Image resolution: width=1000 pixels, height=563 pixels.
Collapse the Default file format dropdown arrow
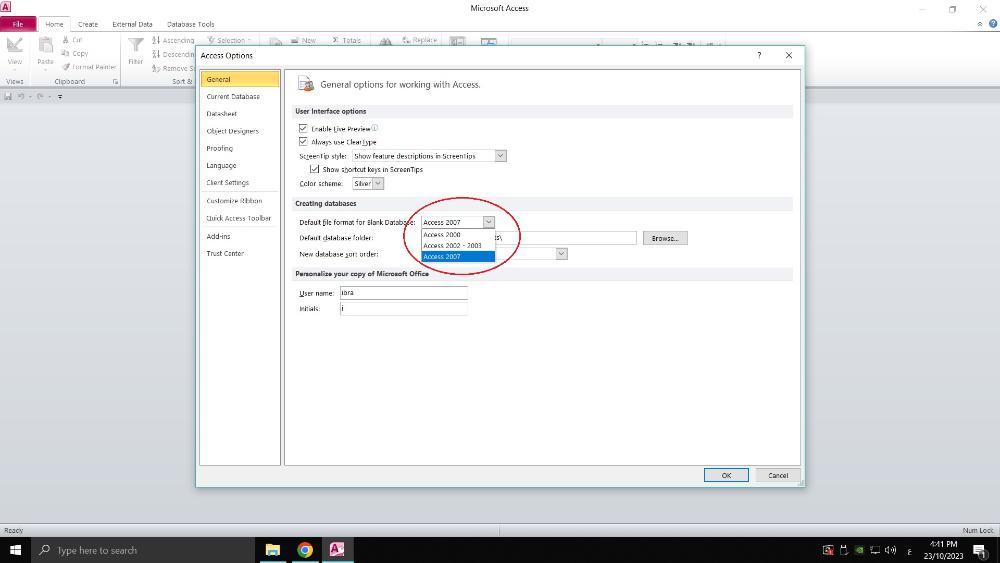coord(489,222)
